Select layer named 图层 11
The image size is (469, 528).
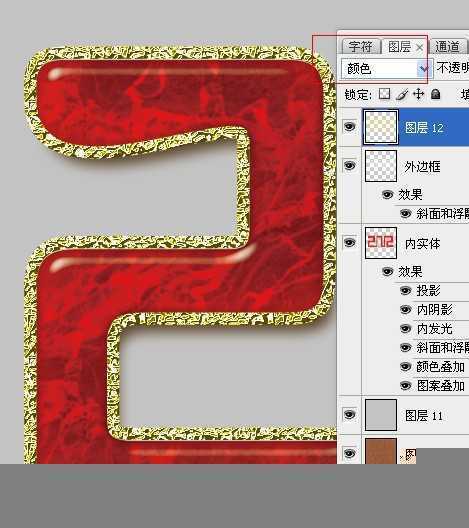pyautogui.click(x=424, y=416)
